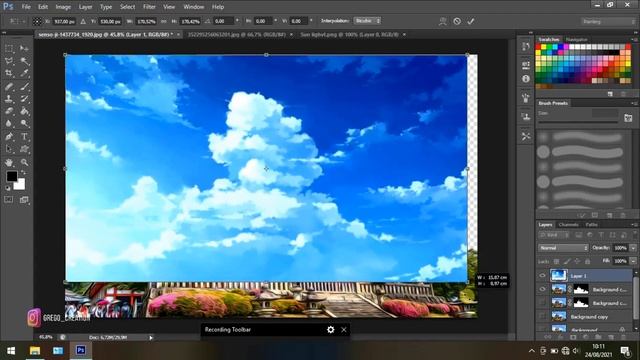Select the Blur tool
The image size is (640, 360).
point(9,123)
